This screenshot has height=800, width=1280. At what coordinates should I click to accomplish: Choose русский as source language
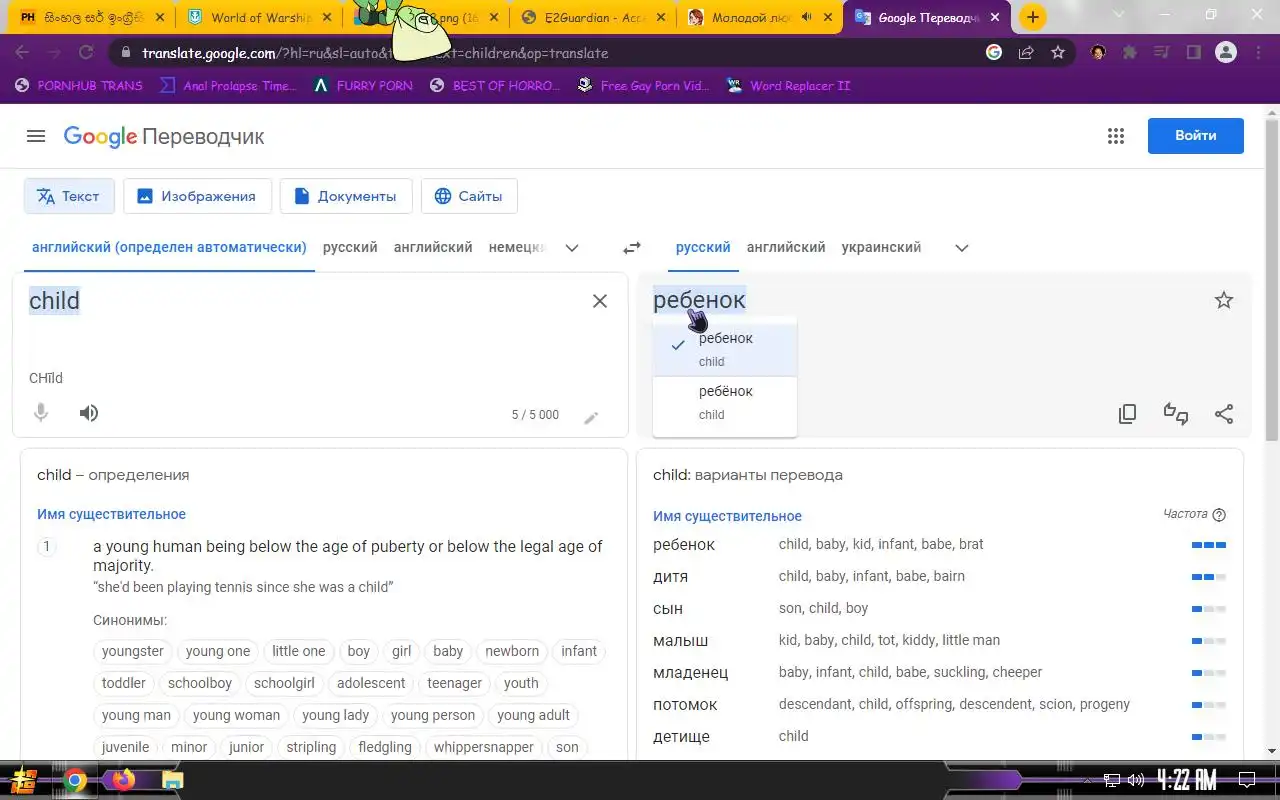pyautogui.click(x=350, y=247)
